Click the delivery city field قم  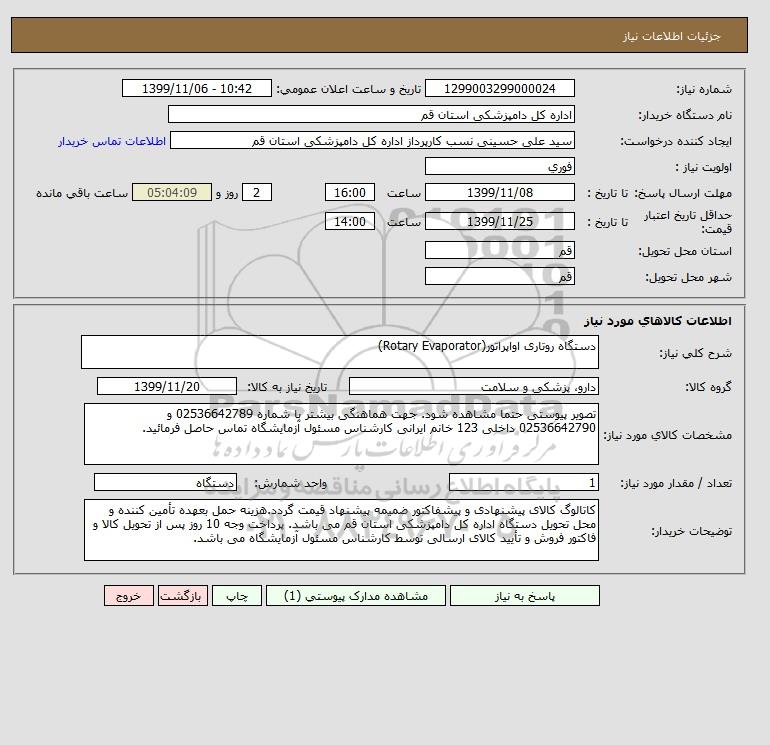click(499, 276)
